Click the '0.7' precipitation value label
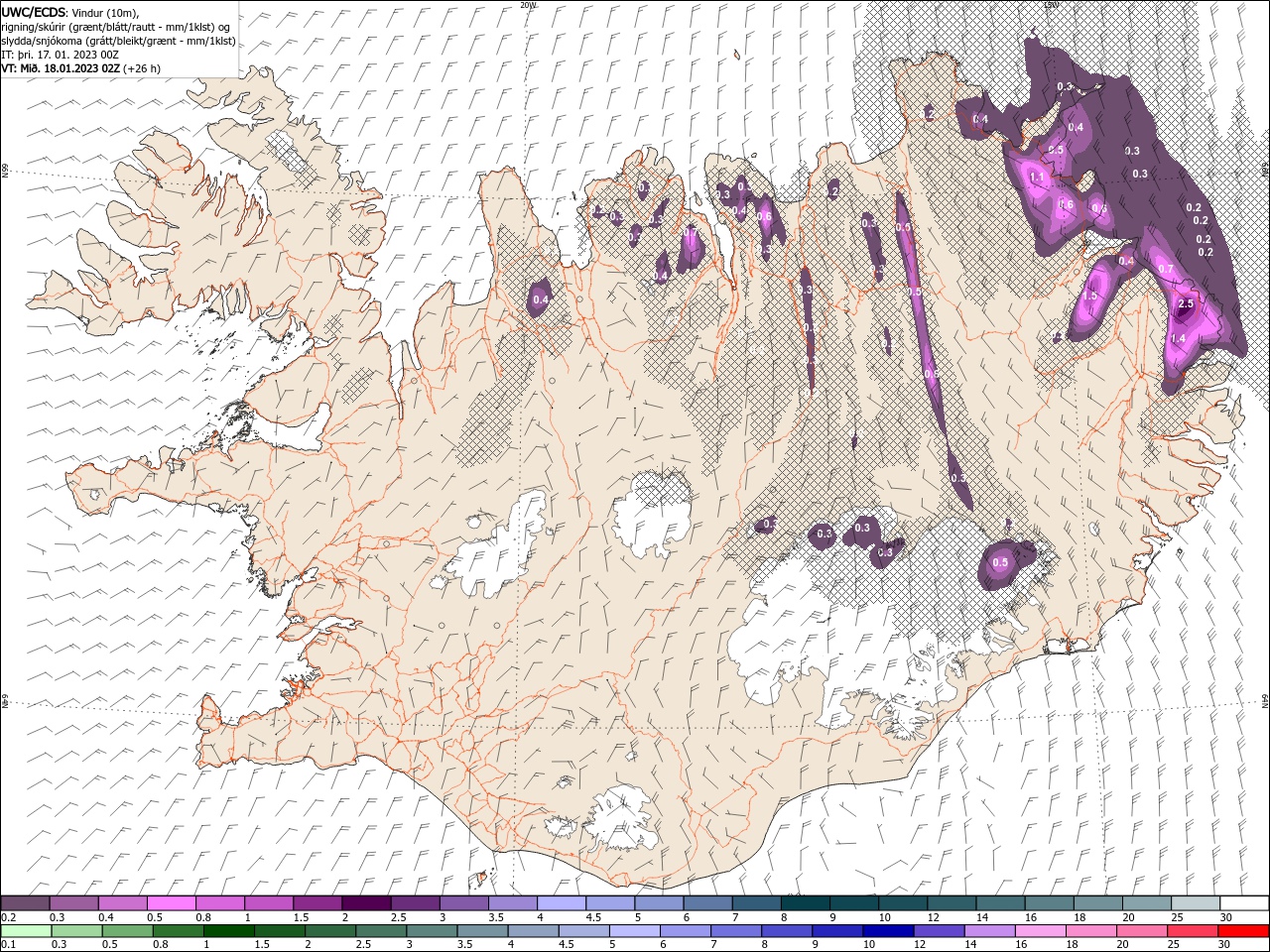 click(1166, 269)
